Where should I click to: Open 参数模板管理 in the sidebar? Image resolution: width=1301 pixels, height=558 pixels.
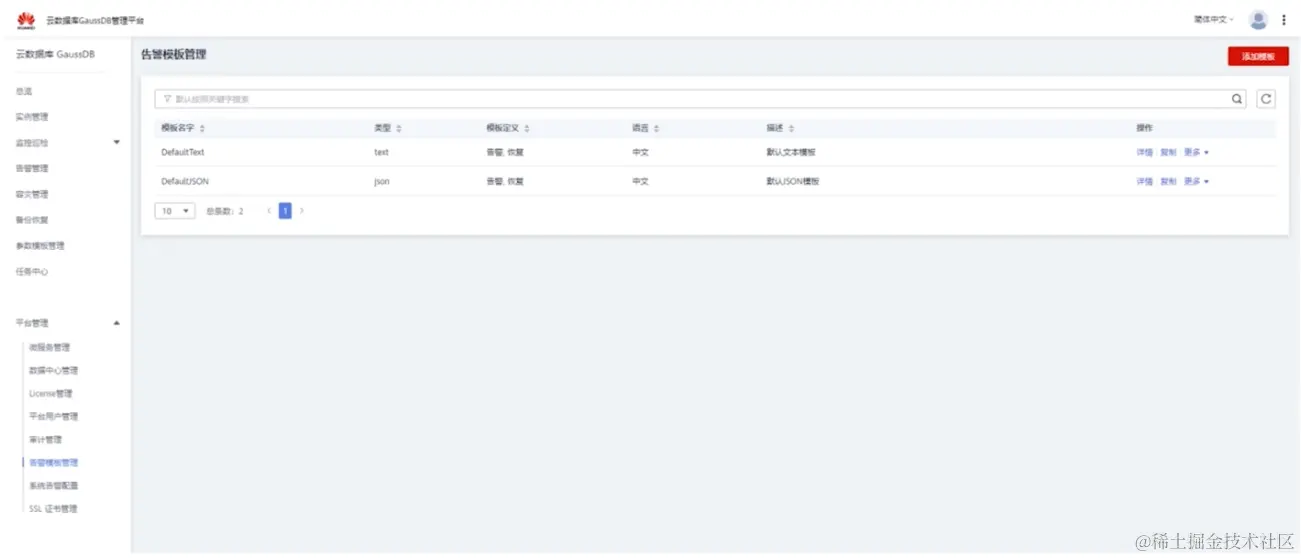pos(40,246)
